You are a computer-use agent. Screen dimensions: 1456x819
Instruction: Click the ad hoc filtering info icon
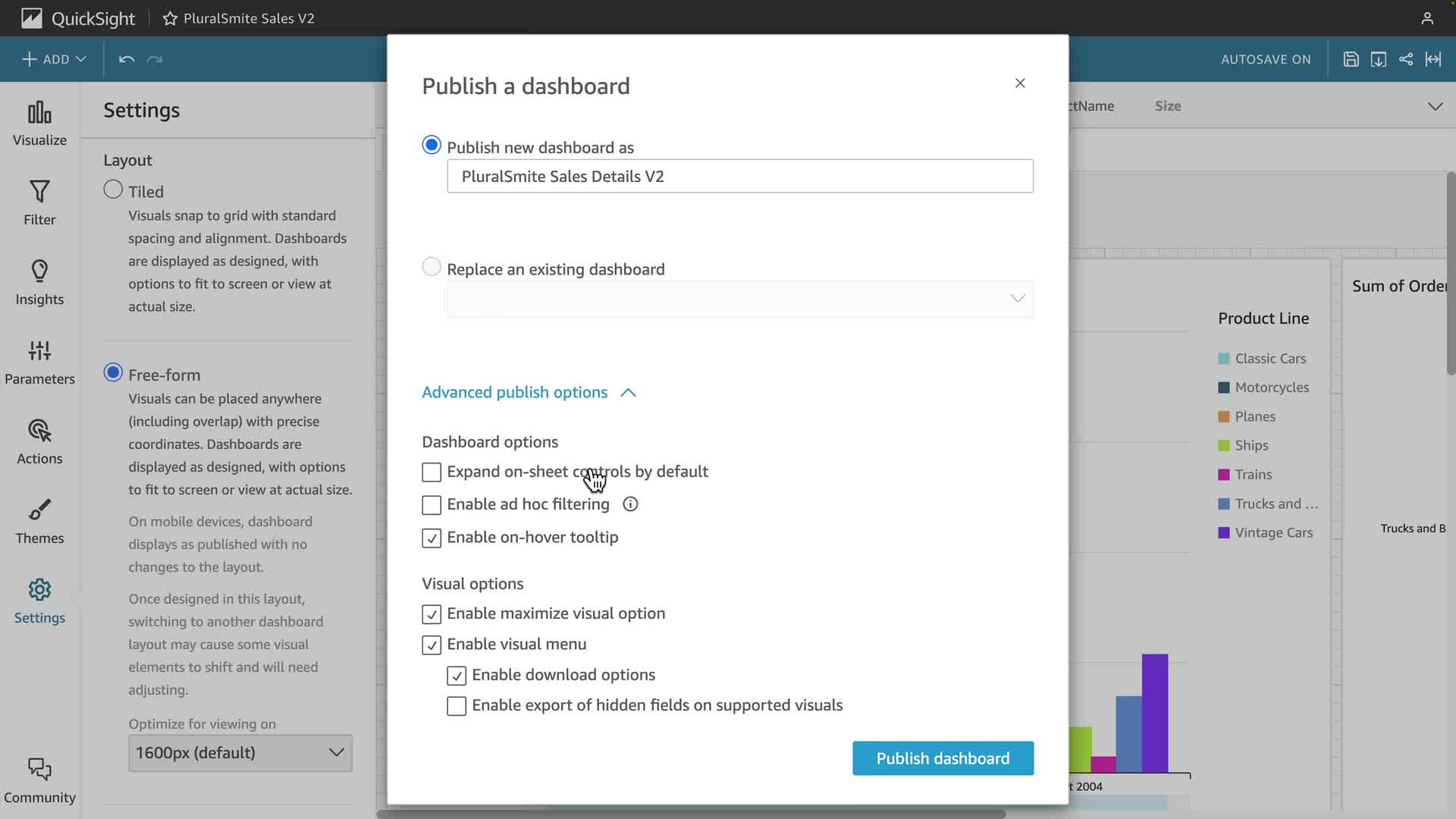(x=630, y=504)
